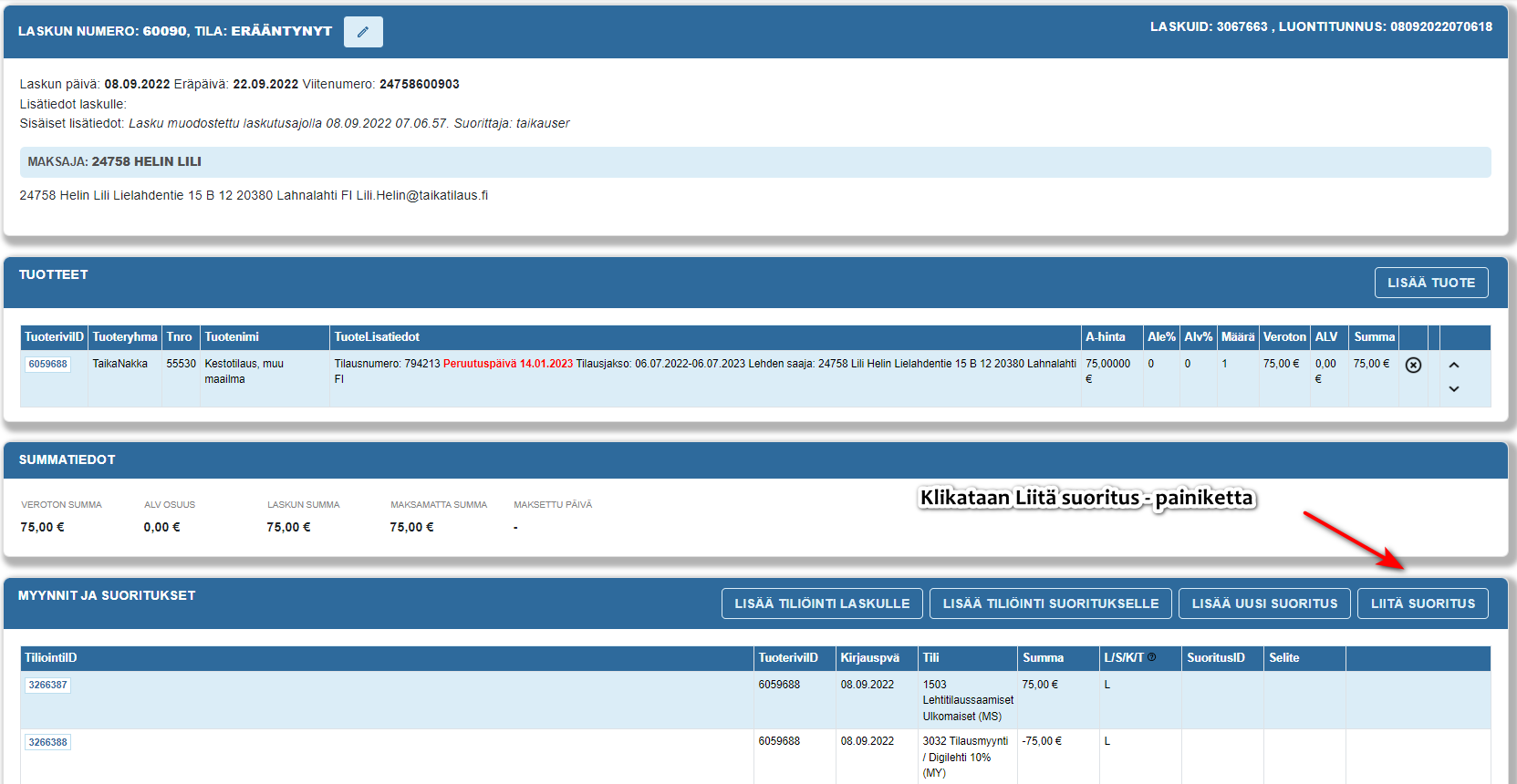Click the Veroton column header
Screen dimensions: 1517x784
1284,337
